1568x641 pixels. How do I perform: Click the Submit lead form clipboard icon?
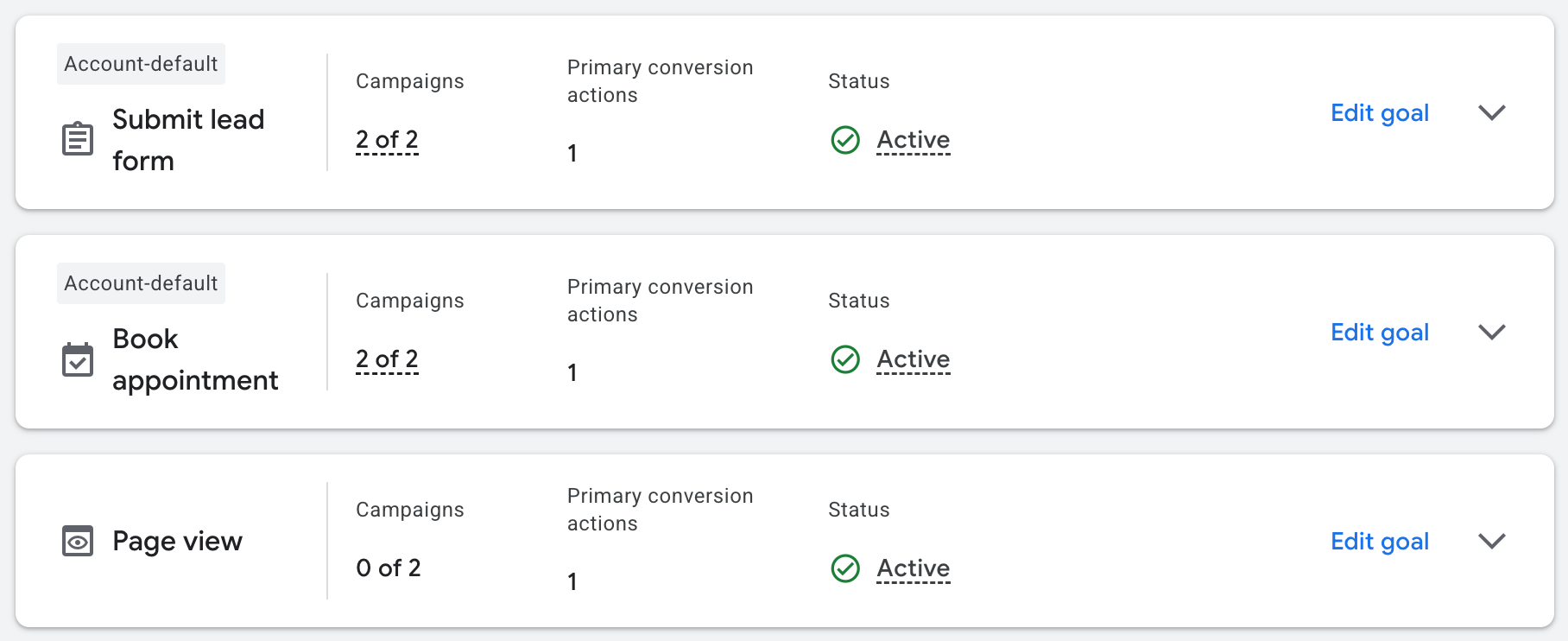tap(78, 139)
